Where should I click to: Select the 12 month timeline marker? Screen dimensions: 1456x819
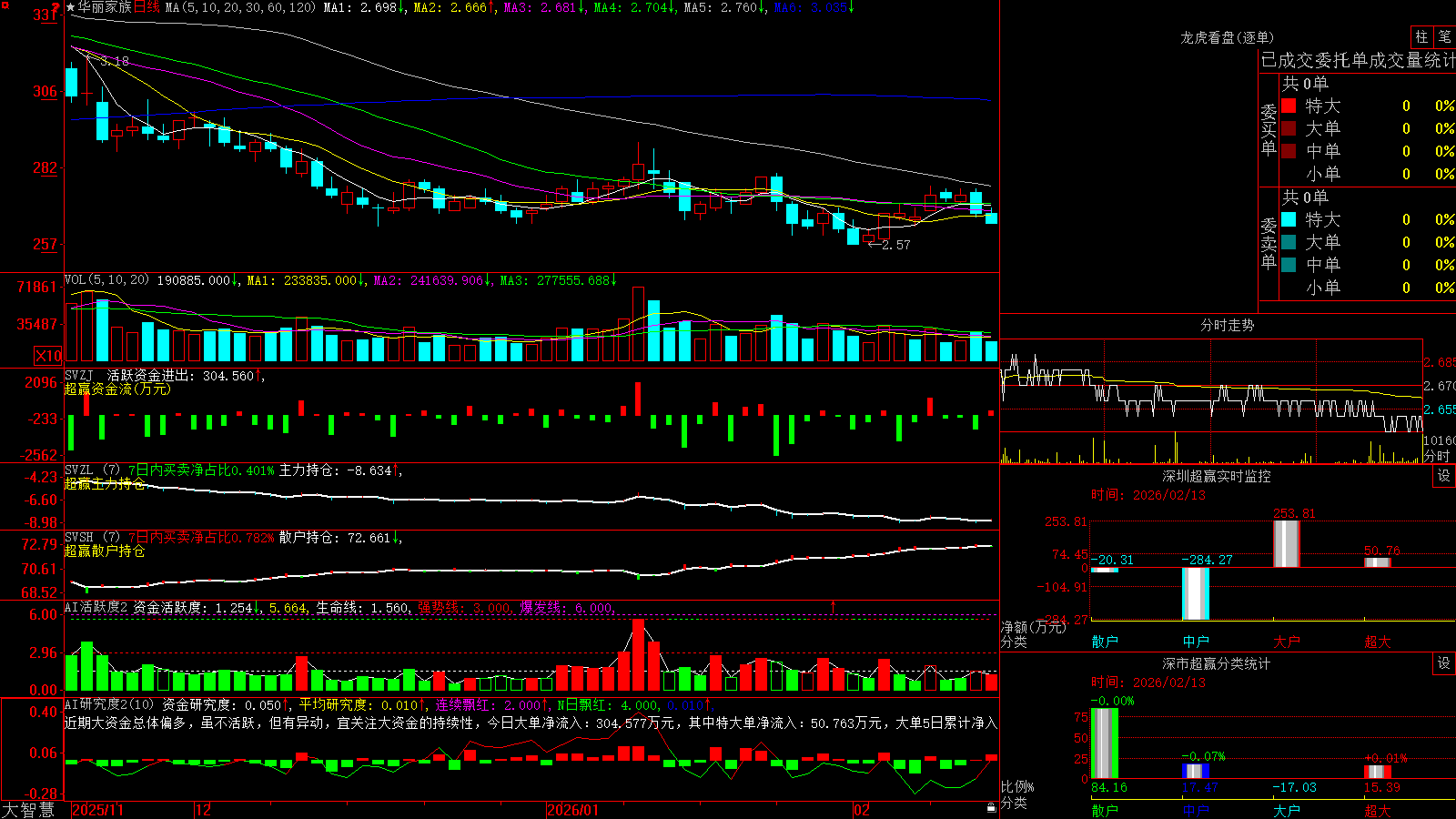click(204, 810)
